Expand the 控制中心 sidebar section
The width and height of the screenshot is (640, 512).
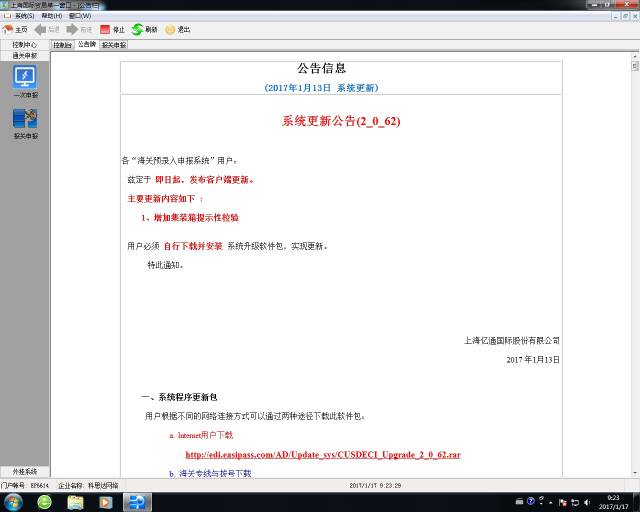24,45
